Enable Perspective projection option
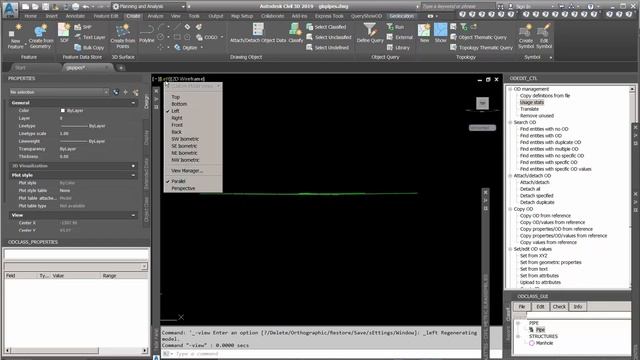640x360 pixels. 183,189
